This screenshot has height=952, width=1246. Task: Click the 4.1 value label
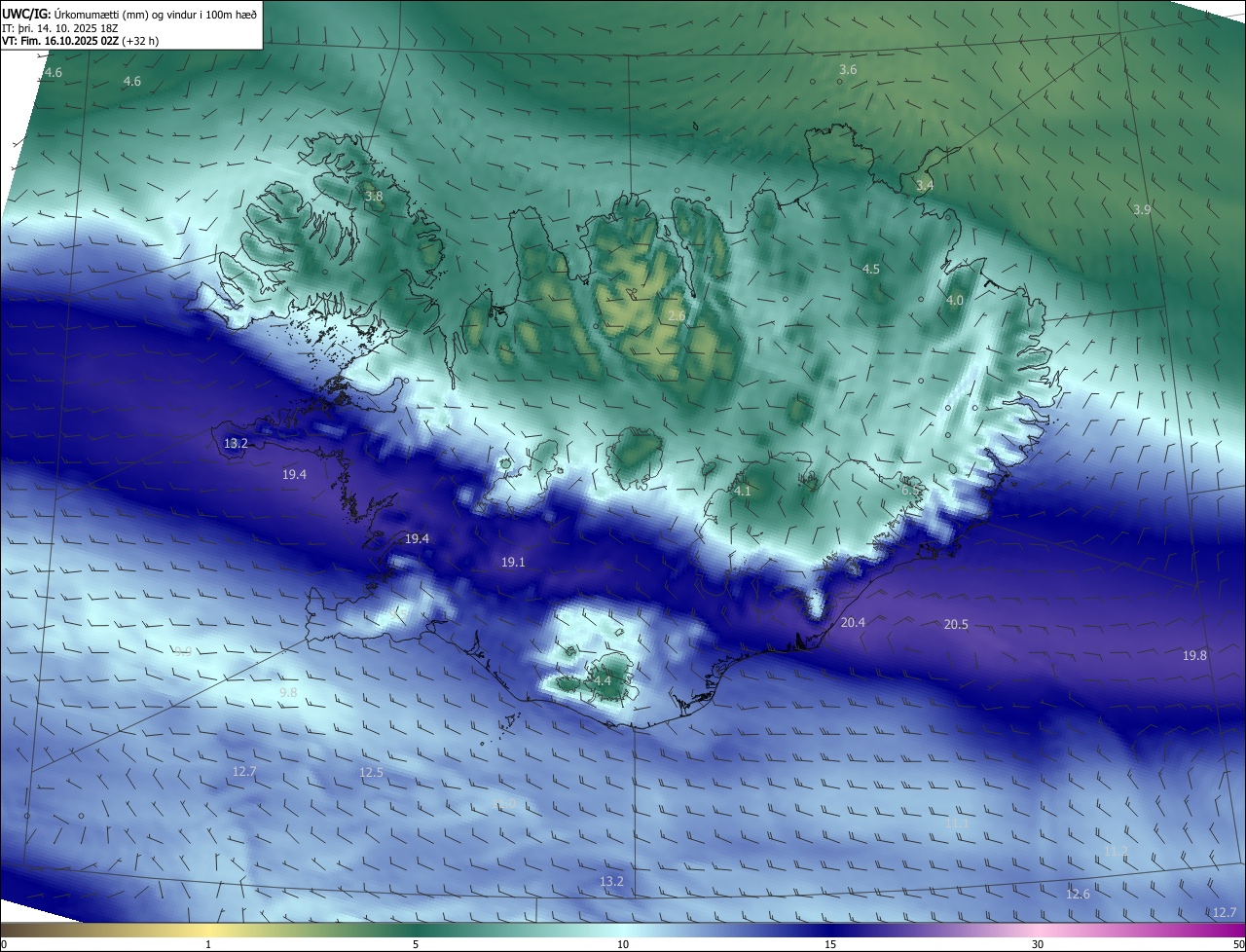pyautogui.click(x=743, y=492)
